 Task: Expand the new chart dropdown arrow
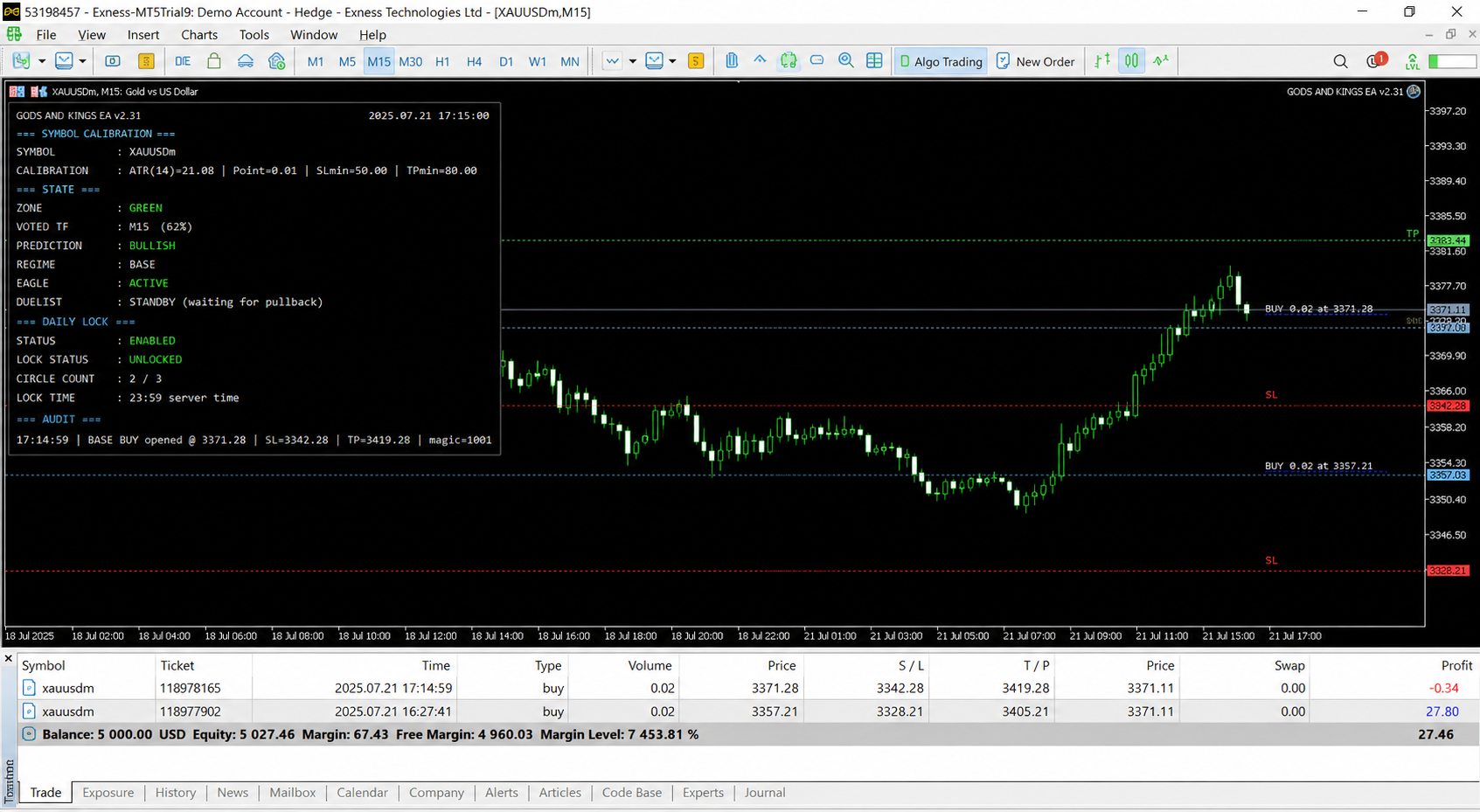(41, 61)
